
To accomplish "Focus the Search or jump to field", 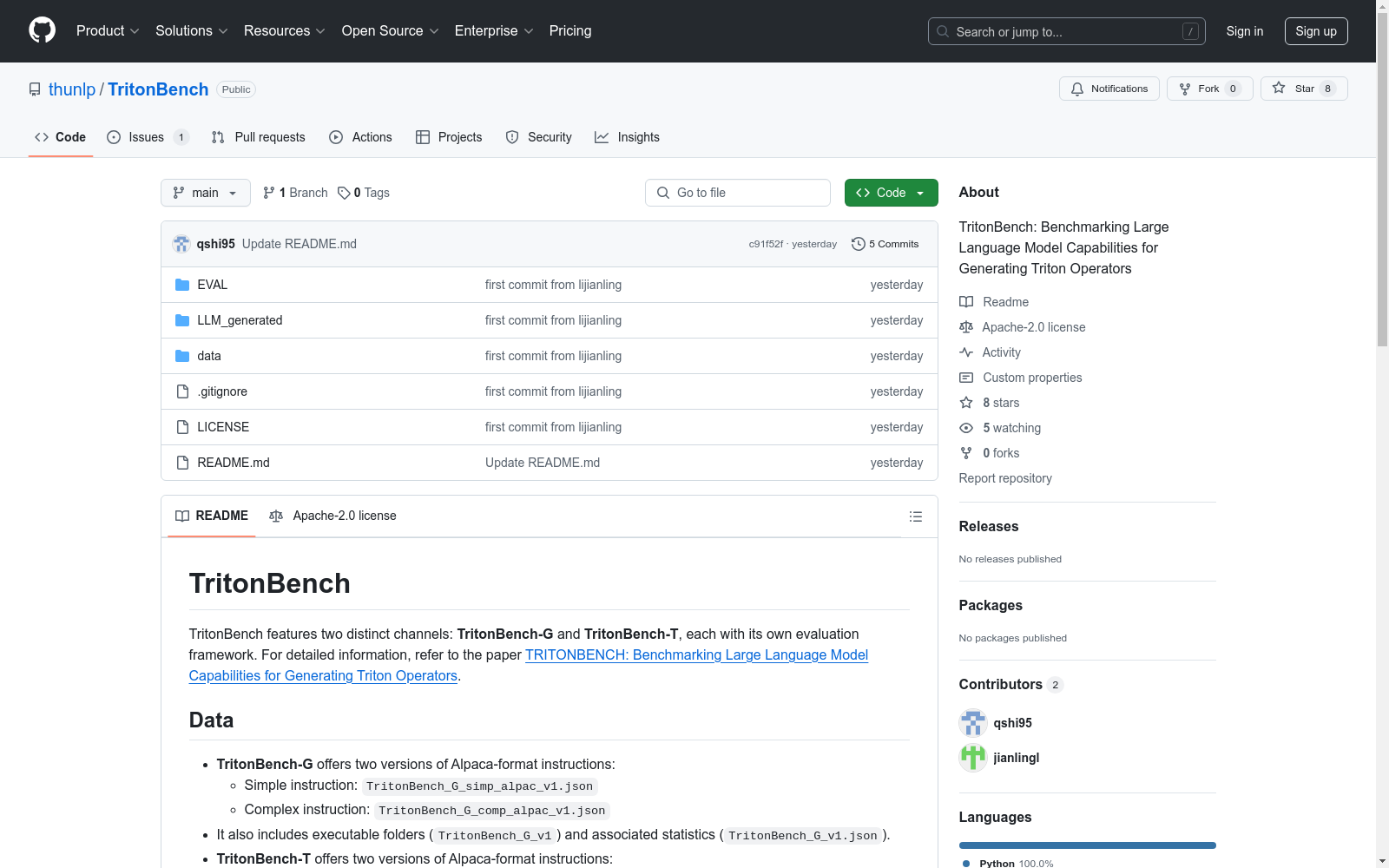I will coord(1066,31).
